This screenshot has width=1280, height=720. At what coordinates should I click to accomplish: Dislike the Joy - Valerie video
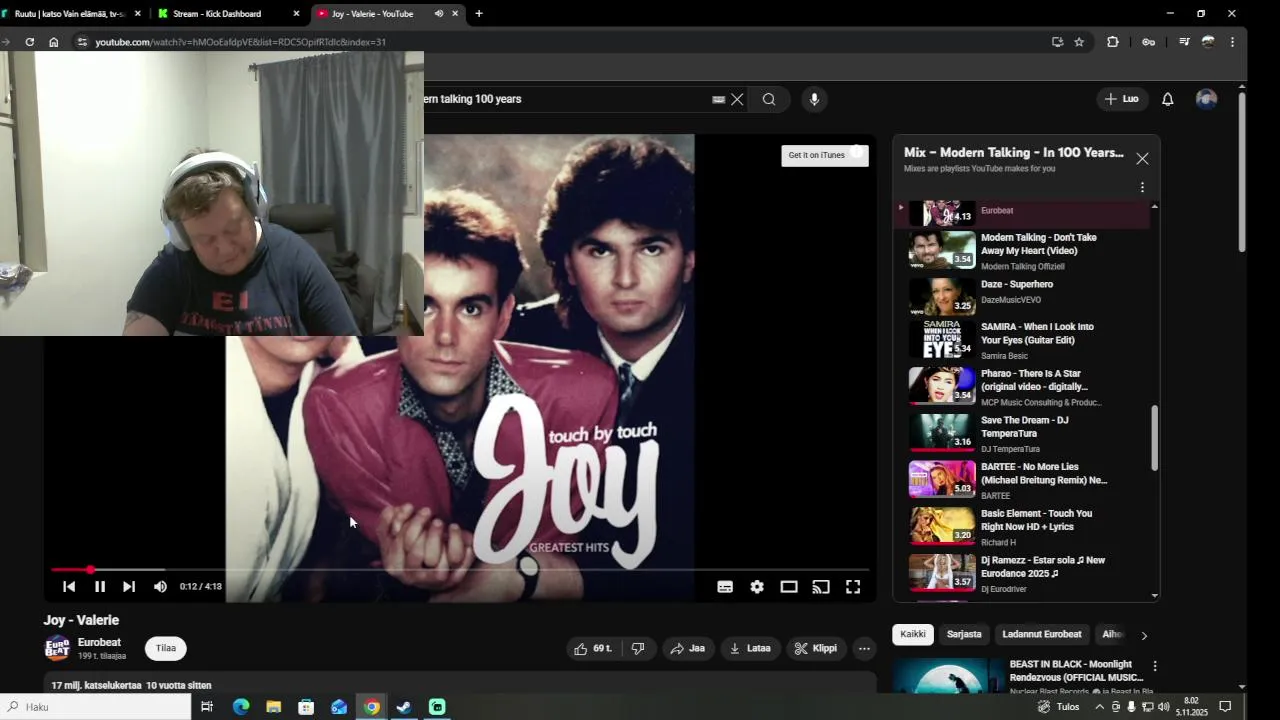click(x=638, y=649)
